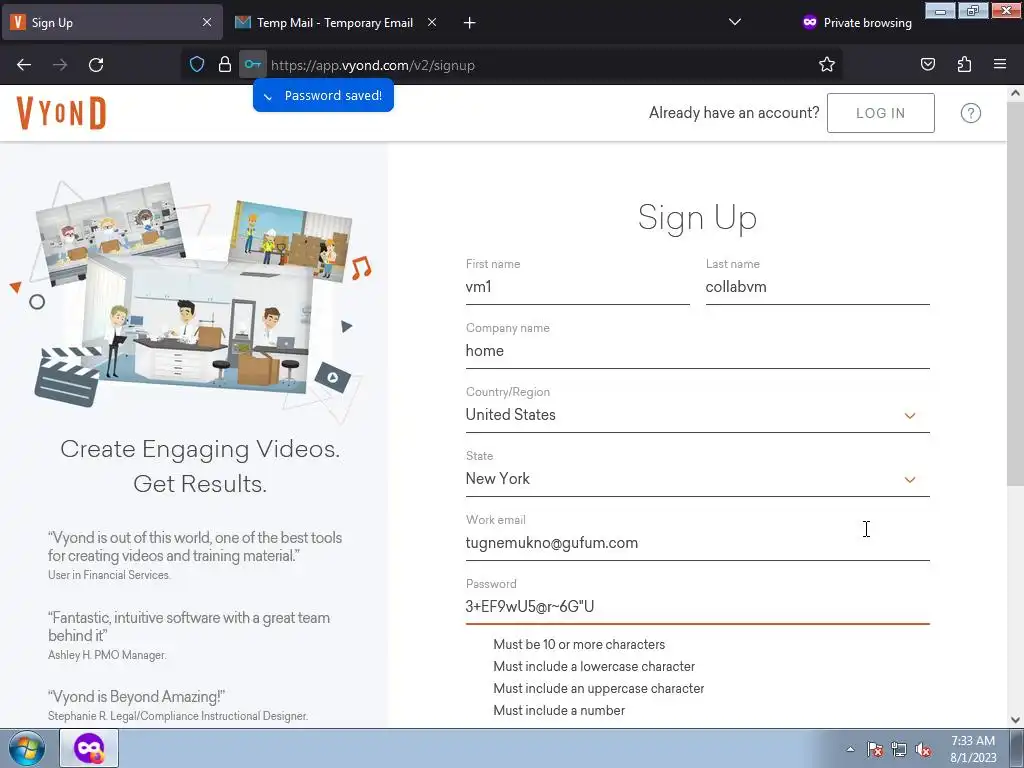
Task: Open tracking protection shield icon
Action: click(x=197, y=64)
